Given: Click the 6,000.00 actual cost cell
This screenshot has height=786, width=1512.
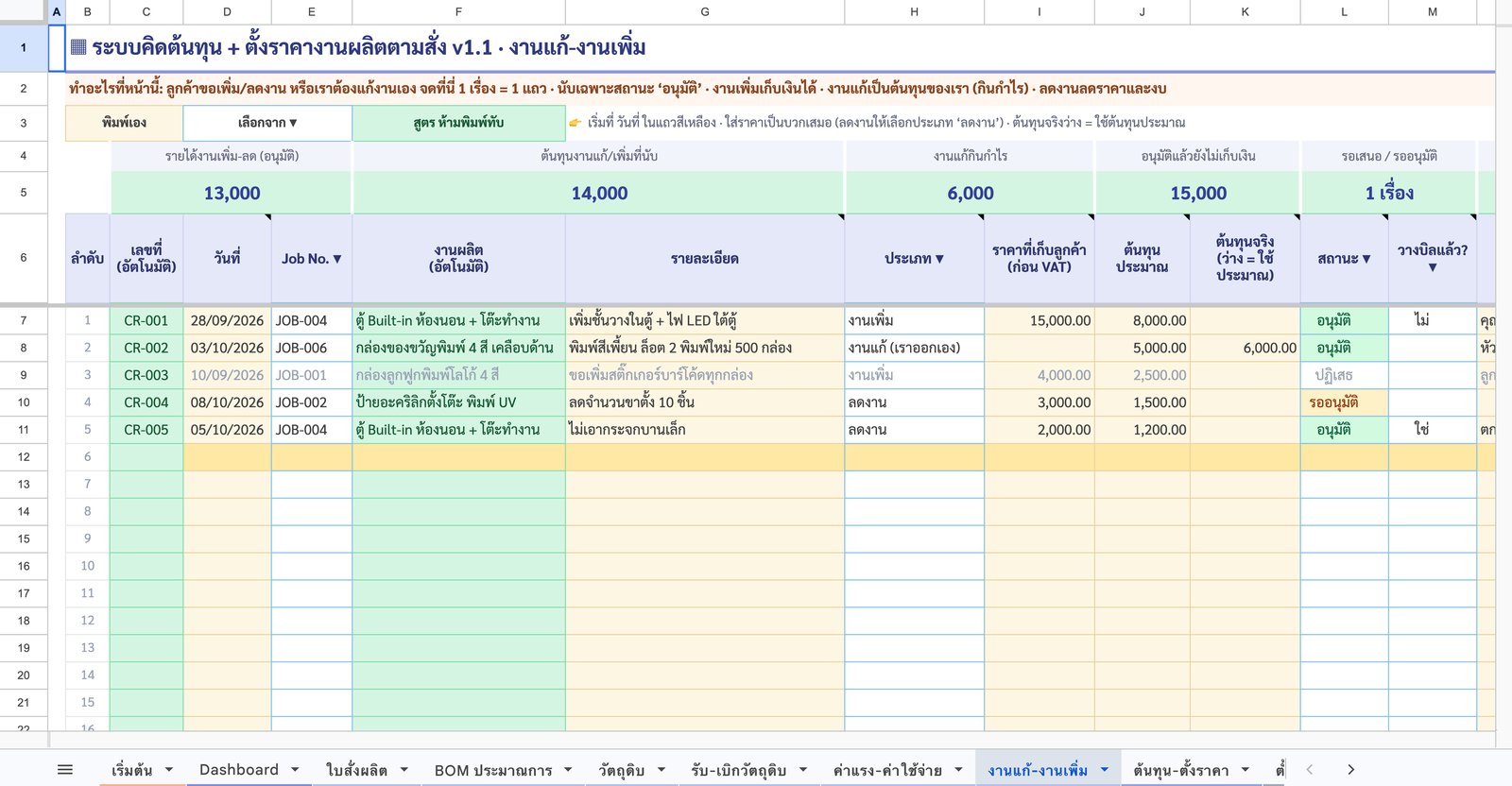Looking at the screenshot, I should pos(1246,348).
